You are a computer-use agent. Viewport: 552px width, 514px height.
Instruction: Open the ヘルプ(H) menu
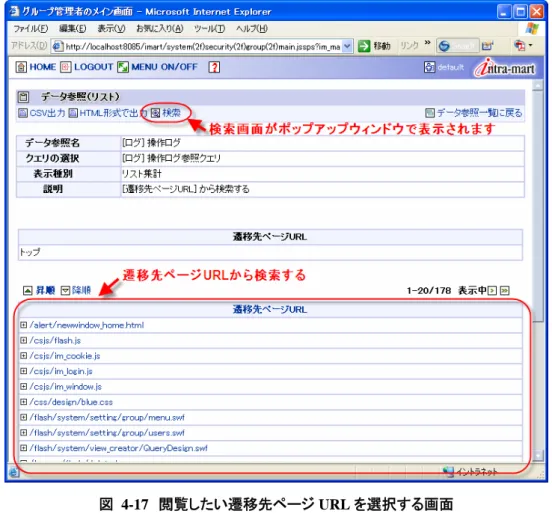(252, 29)
